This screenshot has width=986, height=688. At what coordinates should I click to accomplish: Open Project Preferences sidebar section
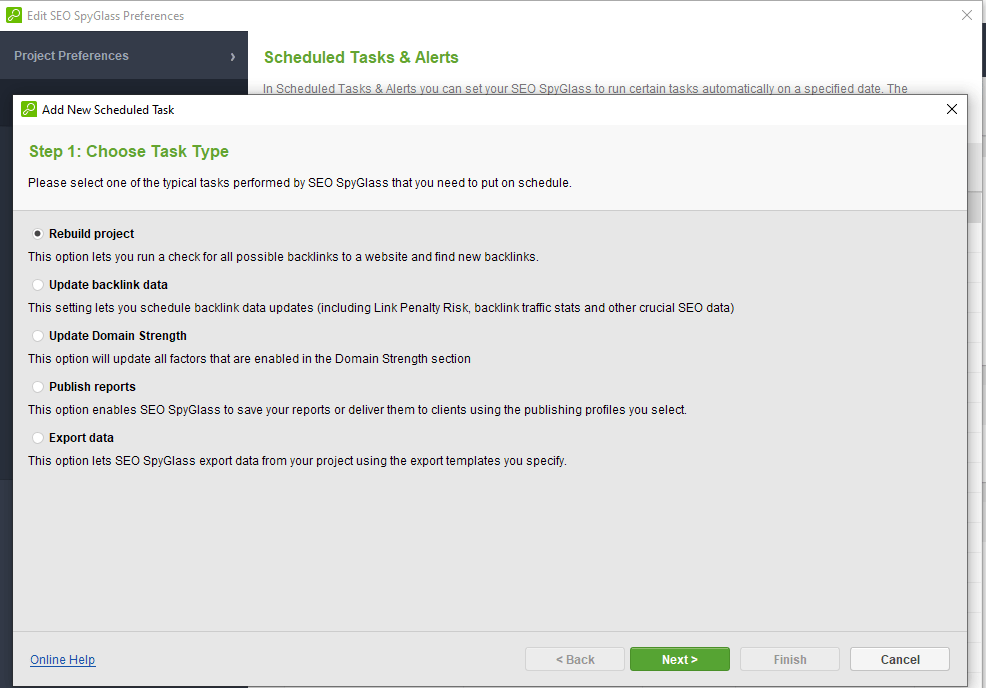pos(124,55)
